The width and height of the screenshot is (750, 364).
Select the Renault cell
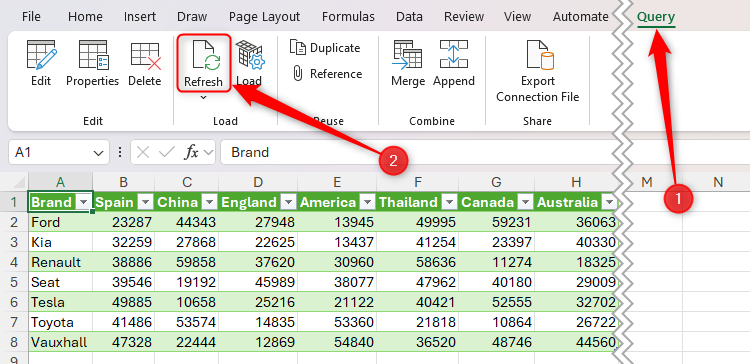point(60,262)
